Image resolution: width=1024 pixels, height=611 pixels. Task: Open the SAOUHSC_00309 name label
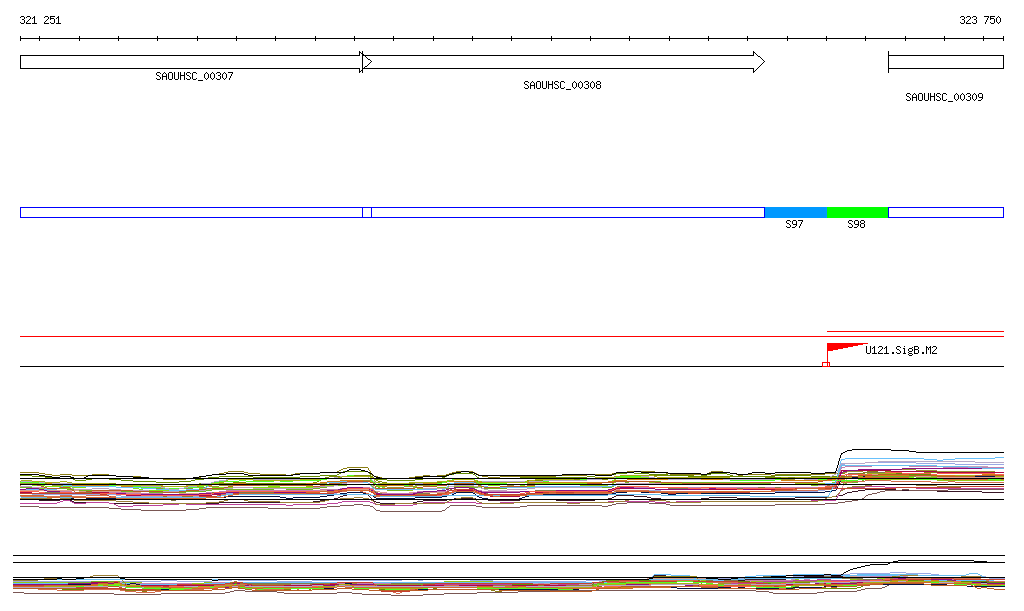point(944,98)
